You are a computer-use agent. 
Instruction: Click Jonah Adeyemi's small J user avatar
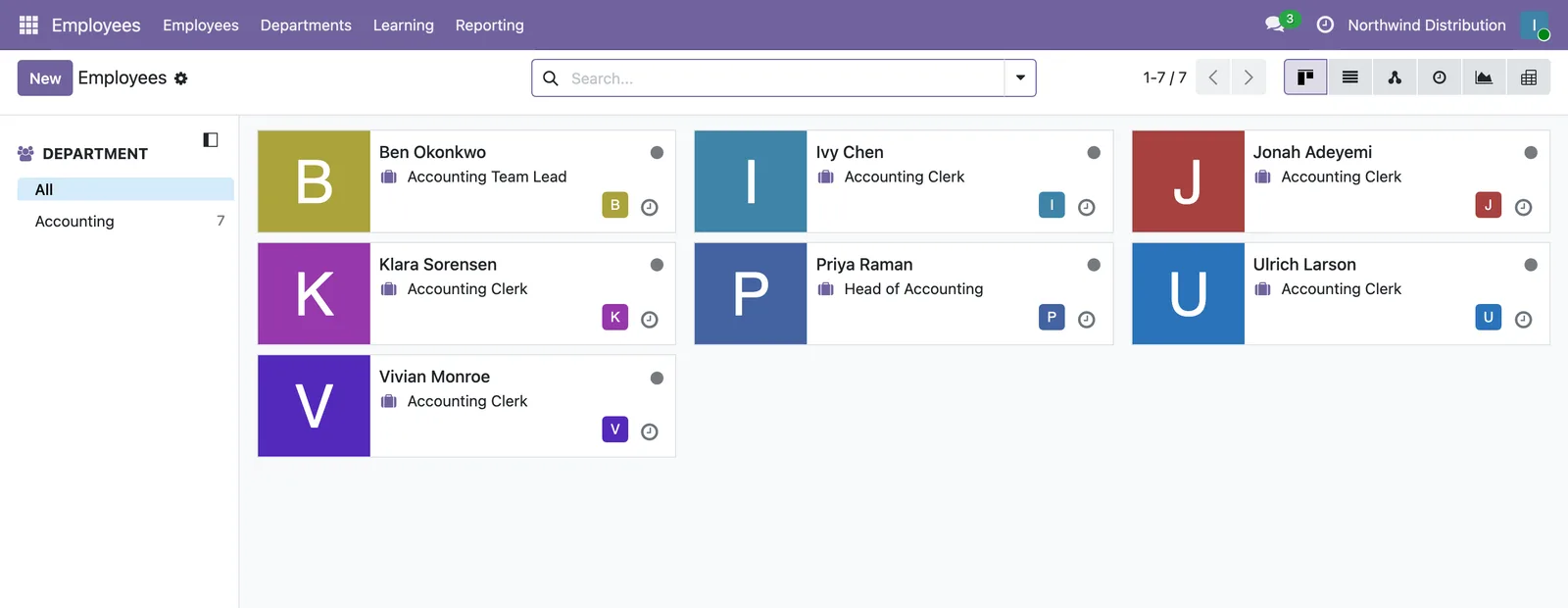1489,205
